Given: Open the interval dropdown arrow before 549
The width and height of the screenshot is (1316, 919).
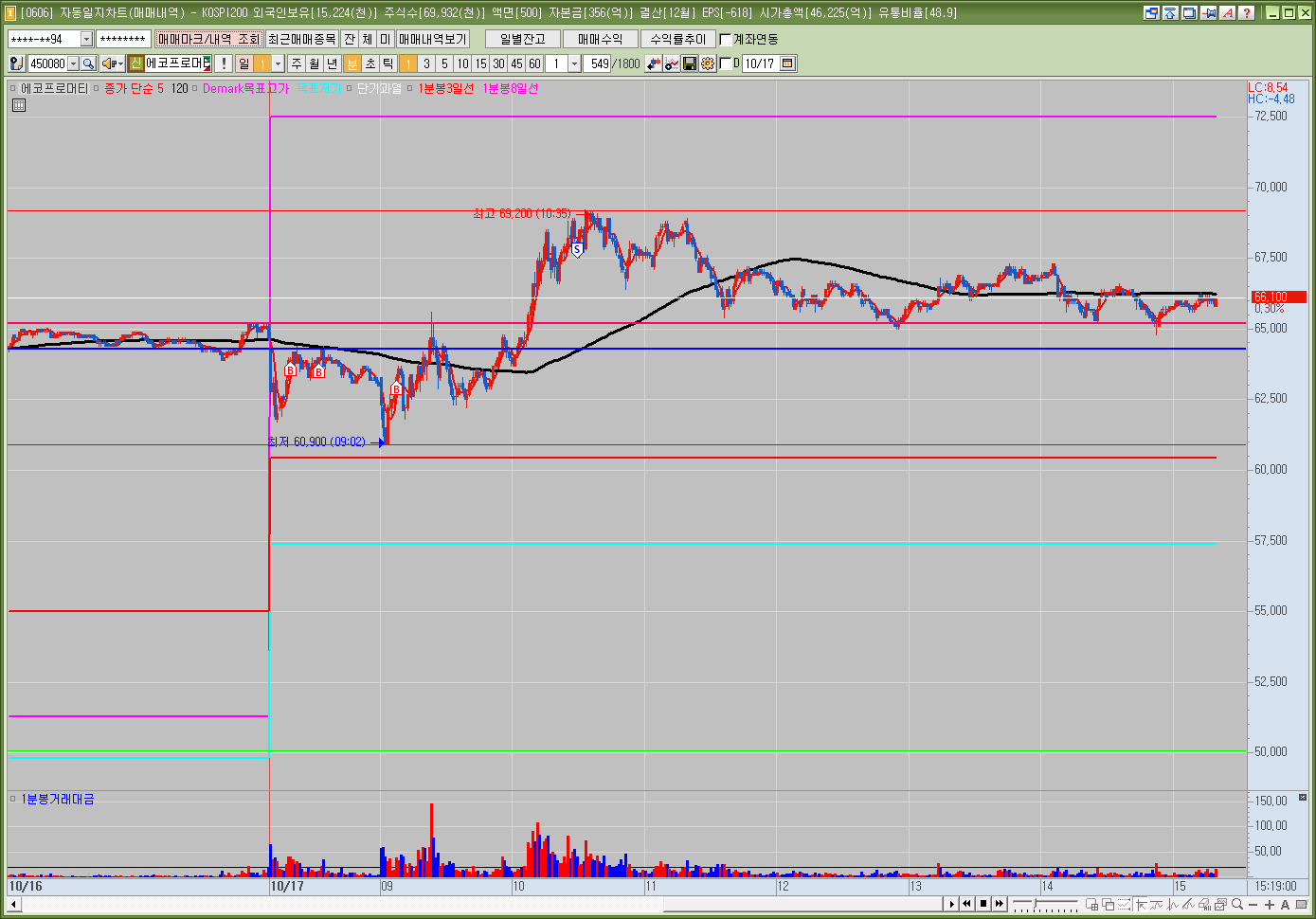Looking at the screenshot, I should [x=574, y=63].
